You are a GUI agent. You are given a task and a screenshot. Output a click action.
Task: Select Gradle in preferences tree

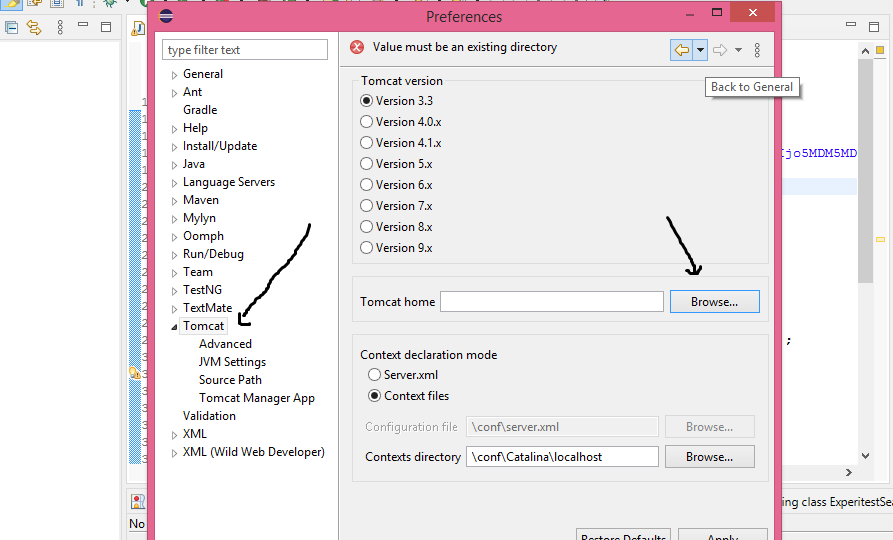tap(200, 110)
